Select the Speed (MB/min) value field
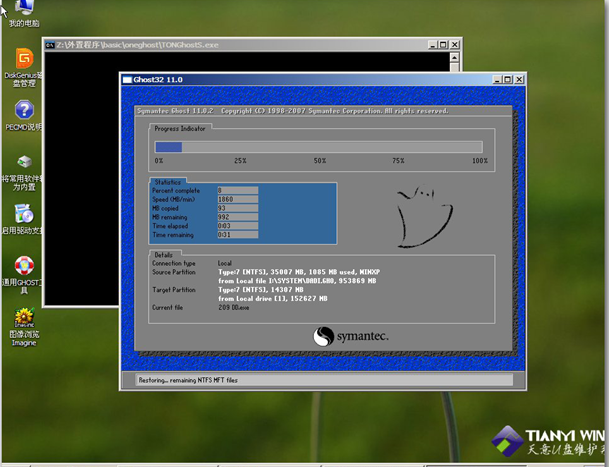The width and height of the screenshot is (609, 467). 237,199
